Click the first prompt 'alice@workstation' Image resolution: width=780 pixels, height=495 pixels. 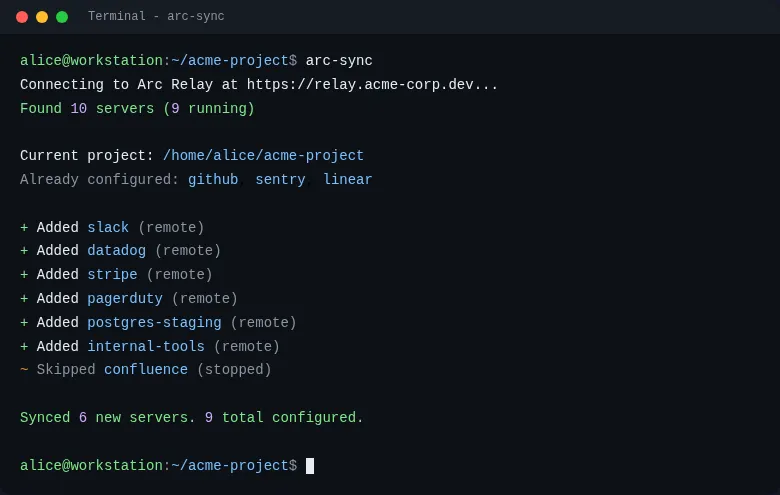coord(91,61)
